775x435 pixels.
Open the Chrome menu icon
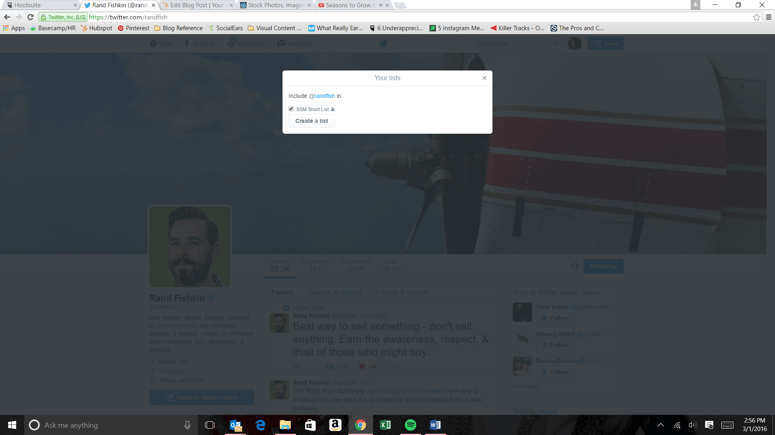pyautogui.click(x=769, y=17)
